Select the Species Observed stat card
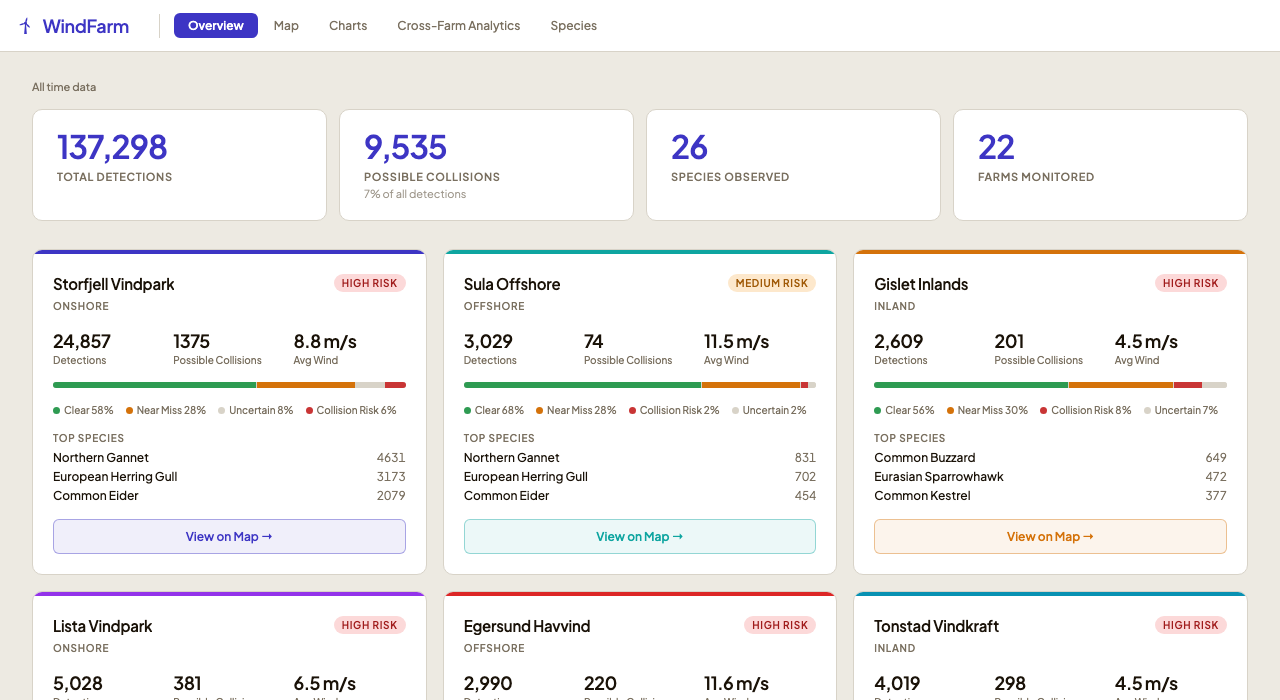The height and width of the screenshot is (700, 1280). point(793,165)
